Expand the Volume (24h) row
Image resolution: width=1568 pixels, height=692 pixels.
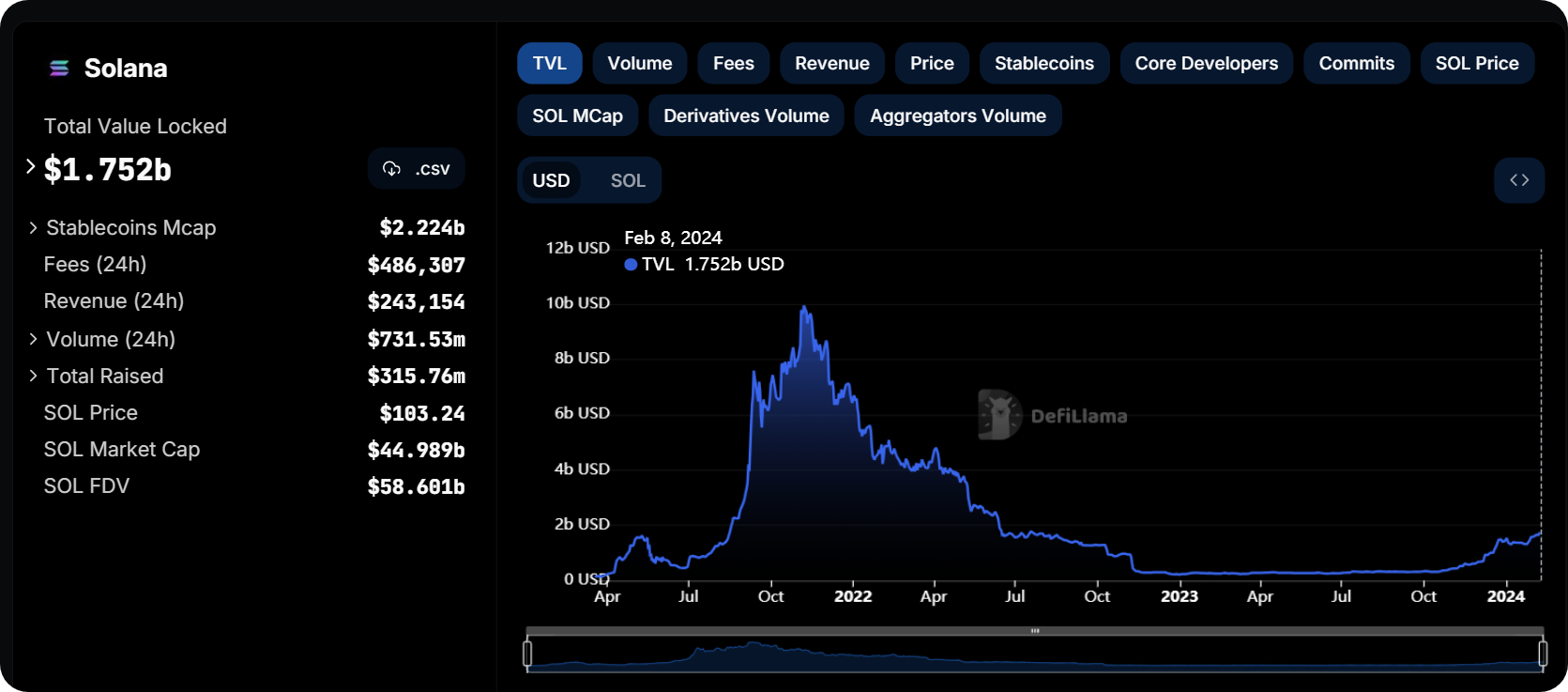[x=33, y=339]
